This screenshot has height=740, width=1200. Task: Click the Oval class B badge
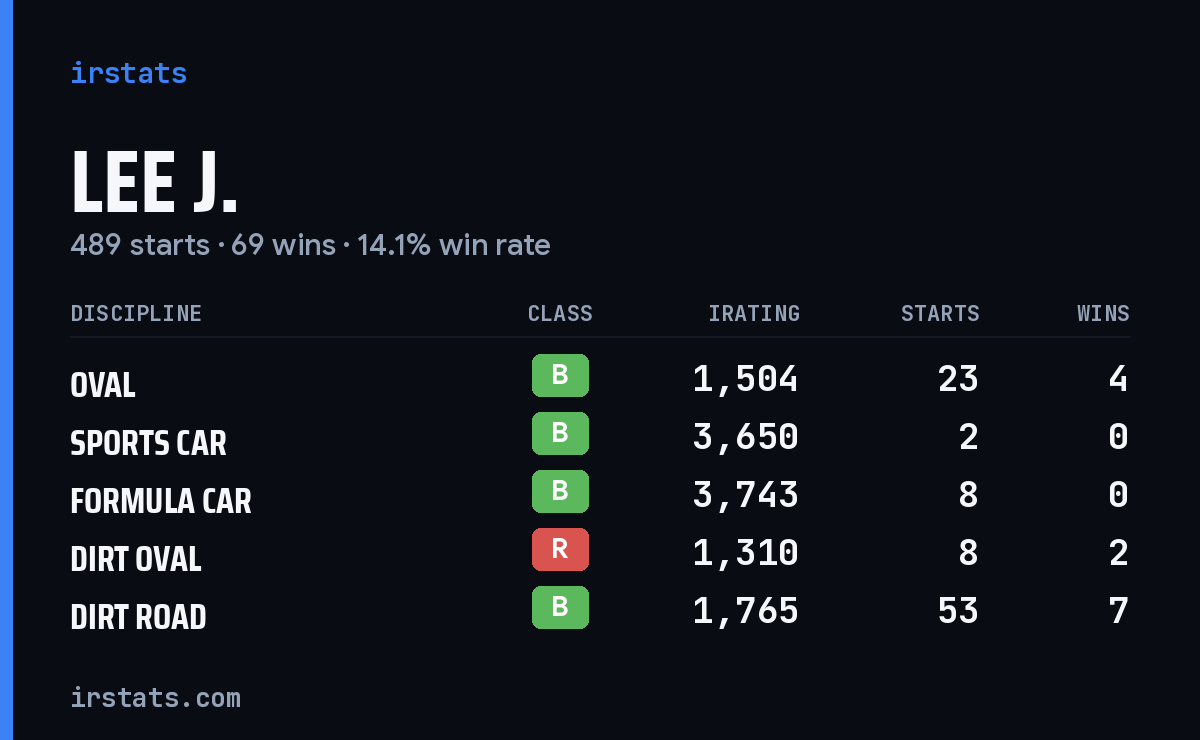click(x=560, y=376)
